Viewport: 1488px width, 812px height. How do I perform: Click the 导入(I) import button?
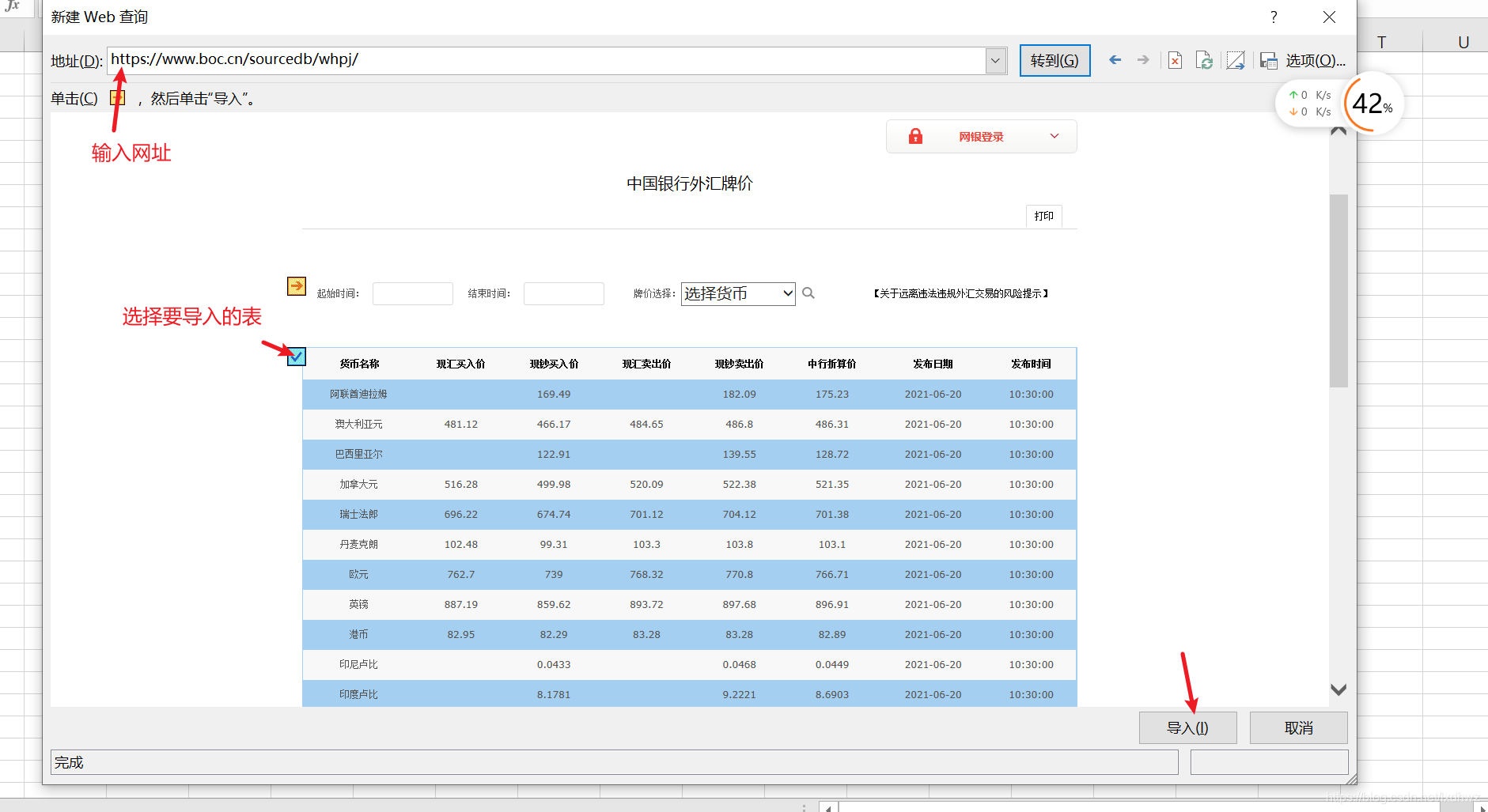click(x=1187, y=727)
